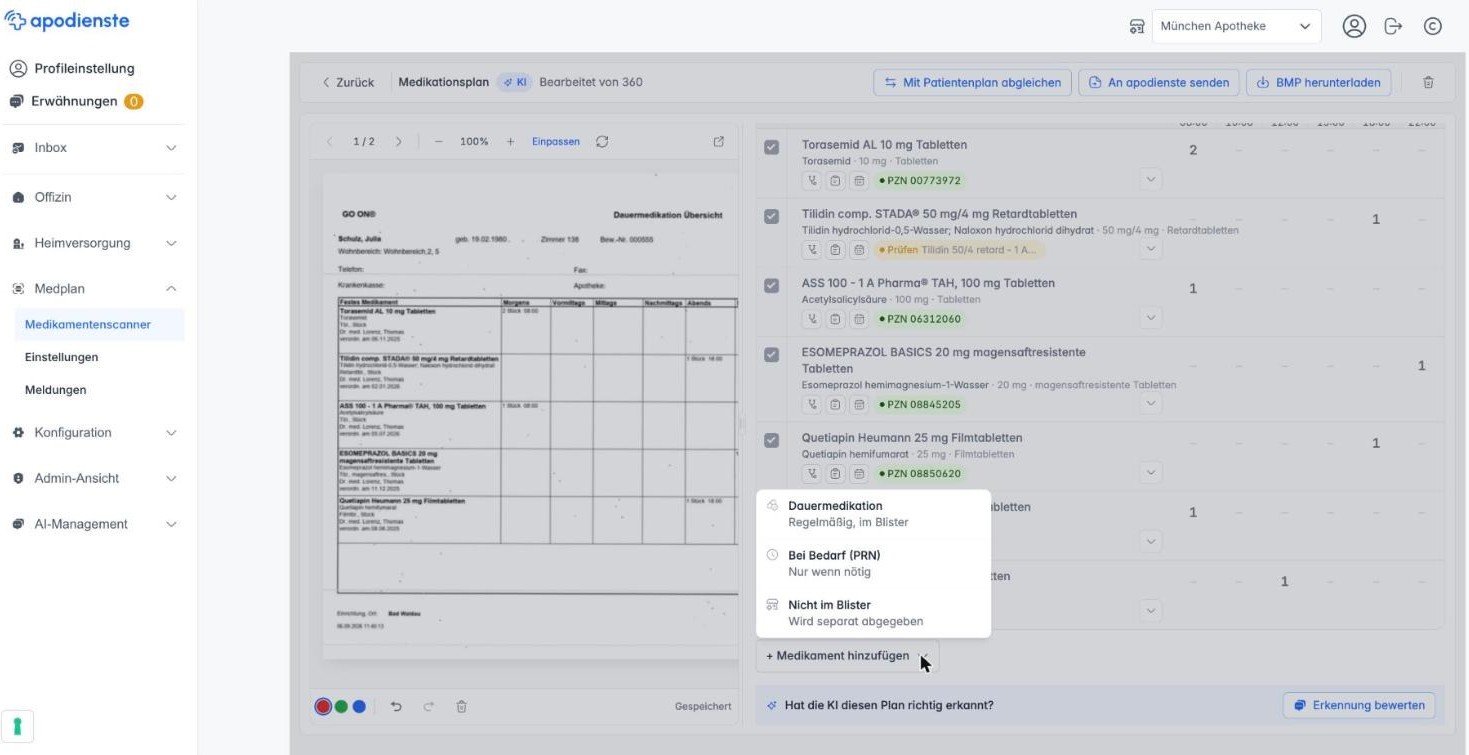This screenshot has width=1469, height=755.
Task: Rotate the scanned document with refresh icon
Action: 602,142
